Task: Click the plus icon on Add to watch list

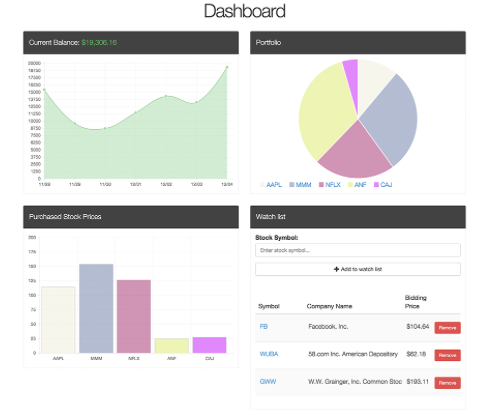Action: click(x=336, y=269)
